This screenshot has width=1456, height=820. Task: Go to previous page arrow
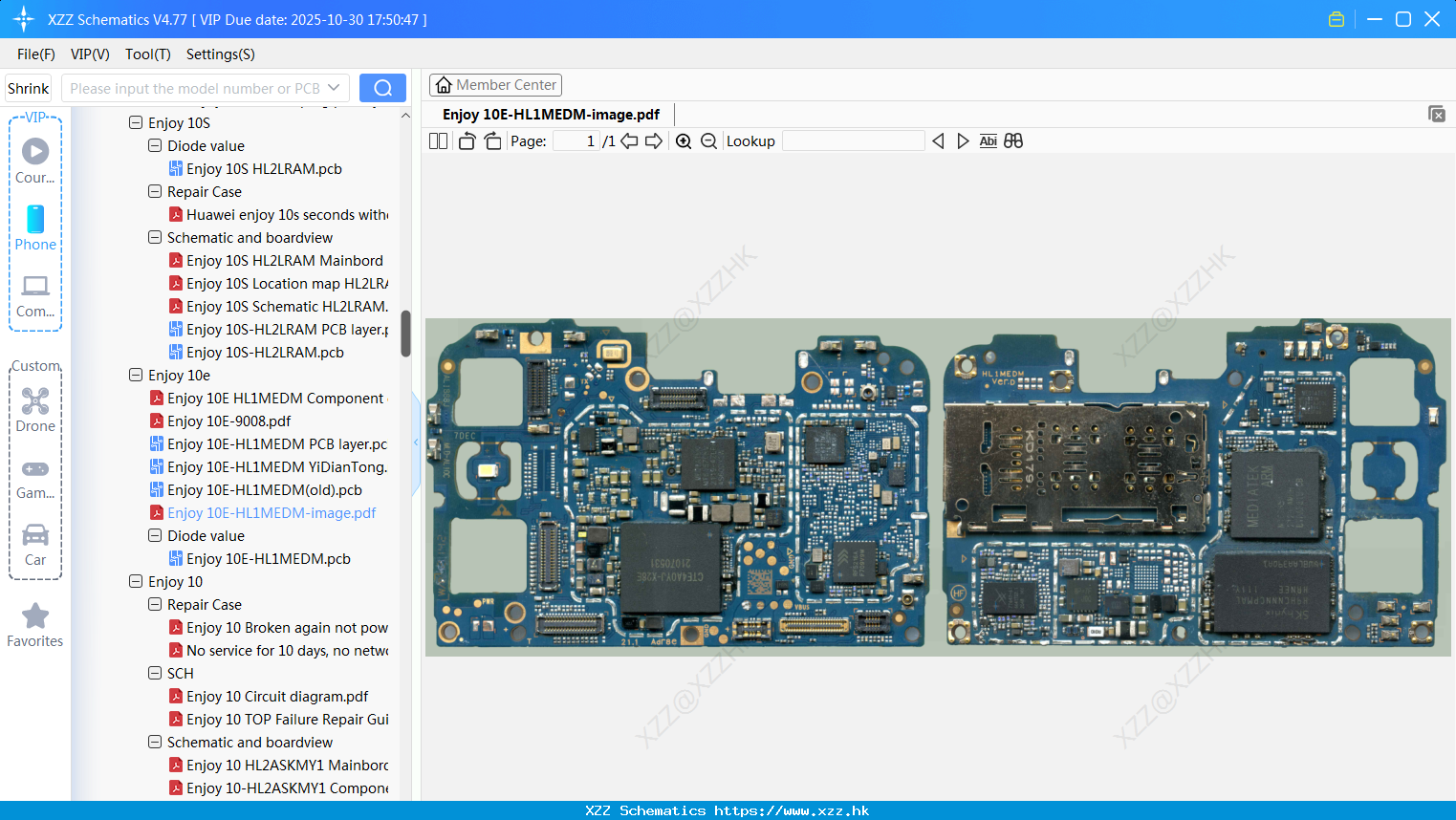(629, 141)
